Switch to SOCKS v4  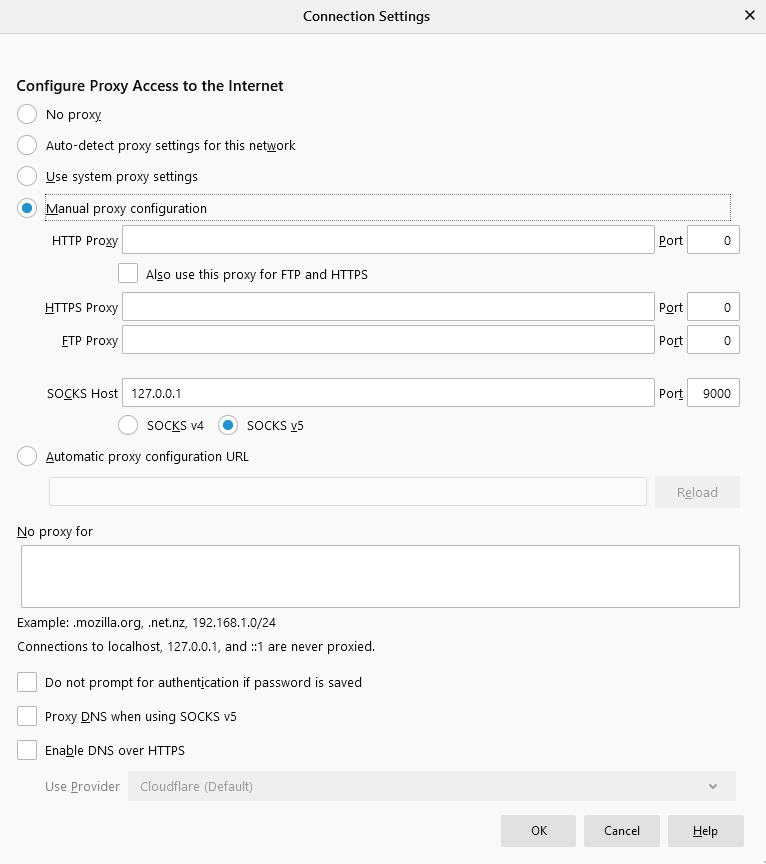[x=128, y=425]
